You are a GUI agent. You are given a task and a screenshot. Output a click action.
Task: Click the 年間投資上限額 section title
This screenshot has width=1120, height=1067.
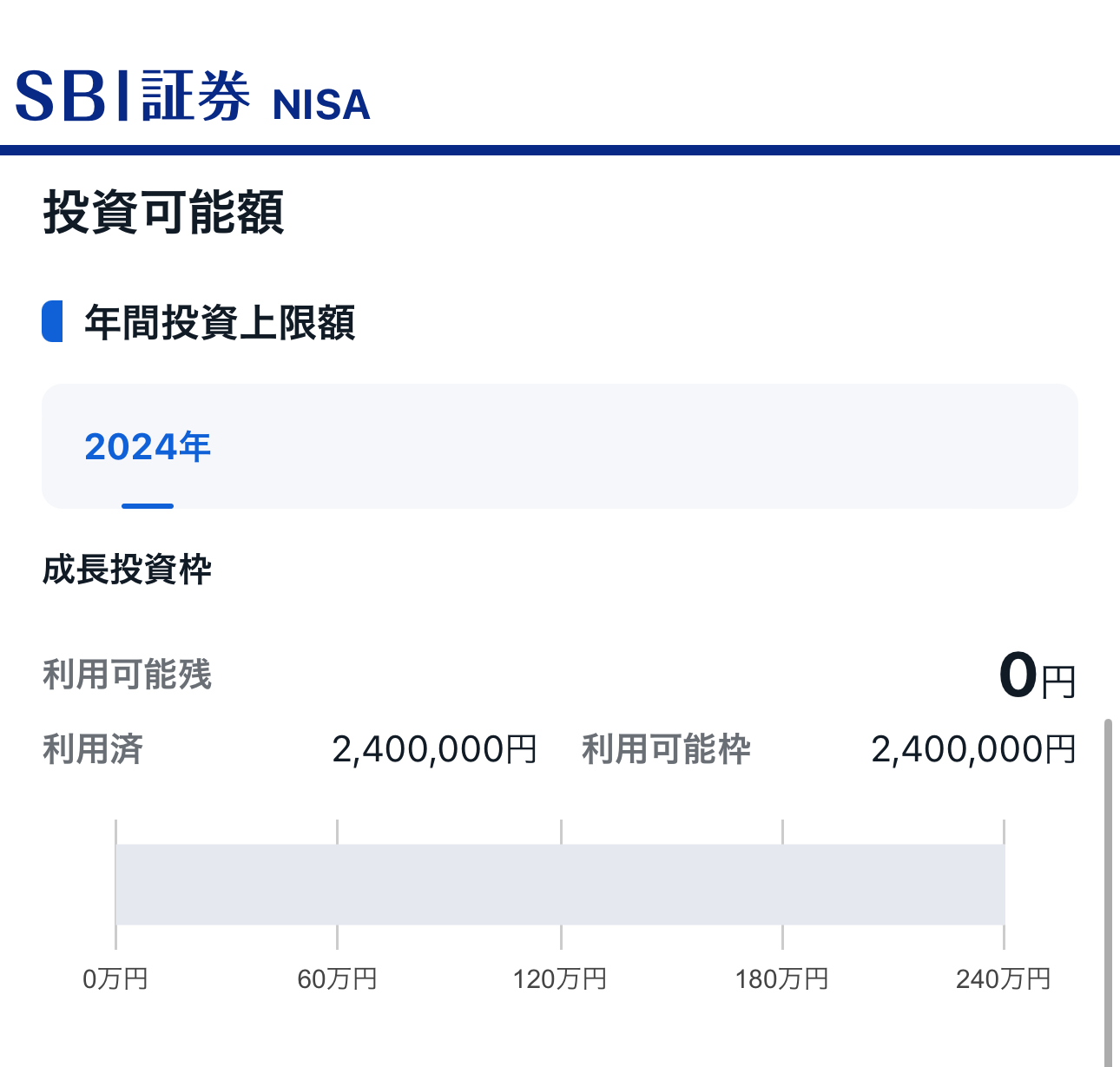click(220, 322)
